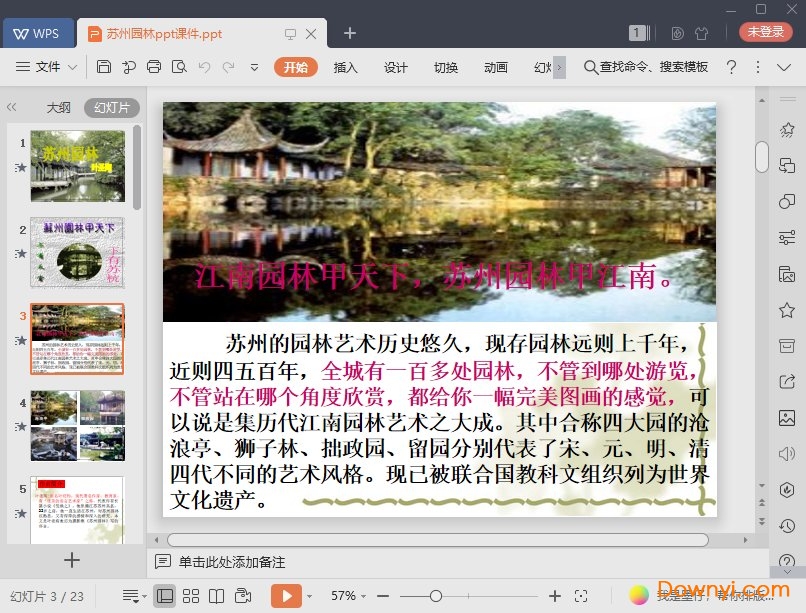Click the zoom slider handle
The width and height of the screenshot is (806, 613).
(x=435, y=596)
